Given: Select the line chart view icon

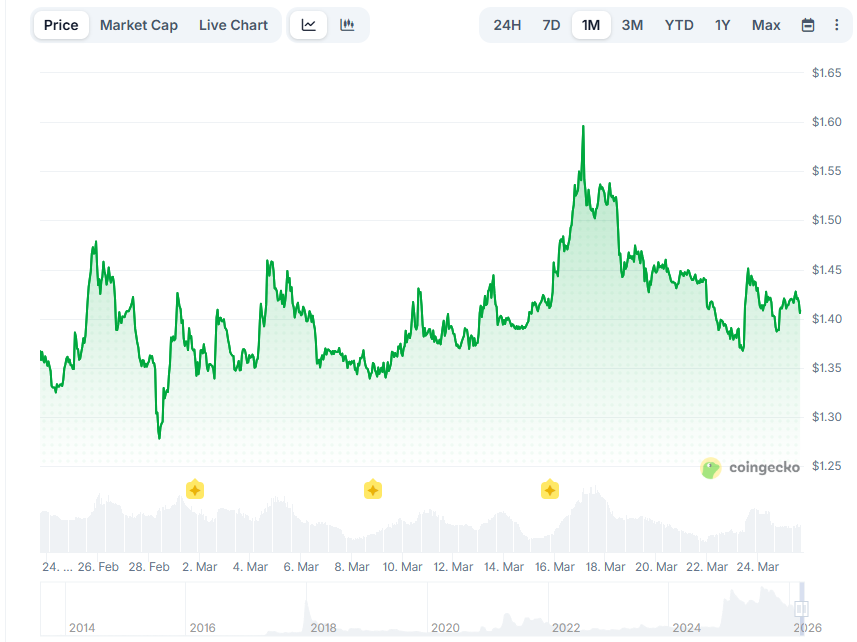Looking at the screenshot, I should pos(308,24).
